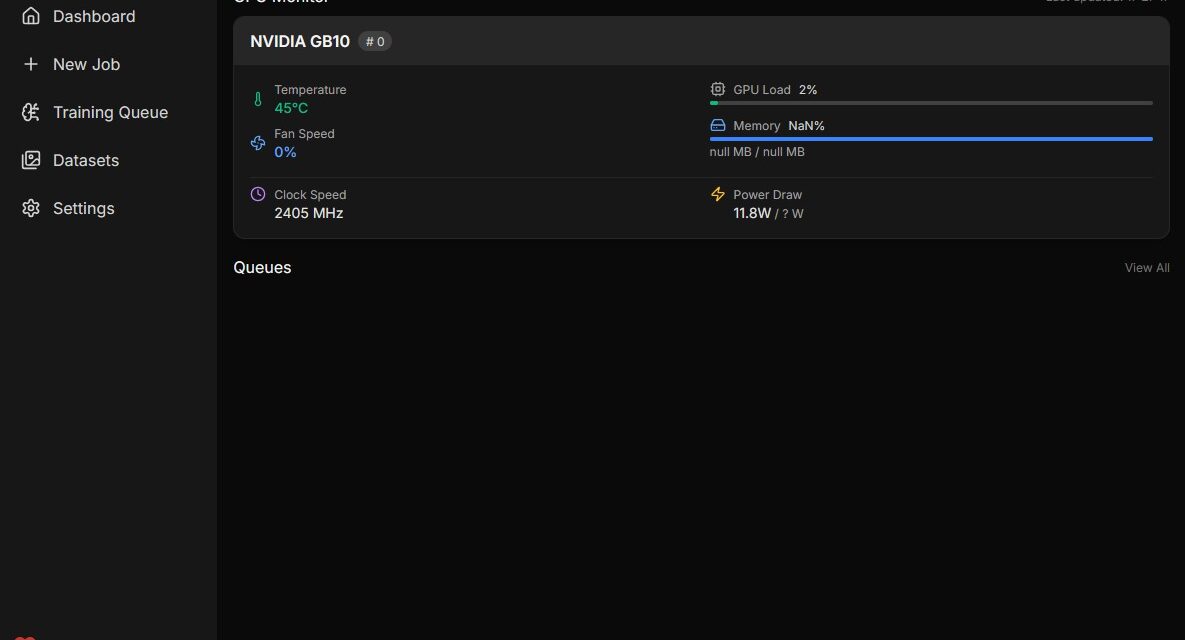Select the Memory storage icon
The height and width of the screenshot is (640, 1185).
coord(717,125)
